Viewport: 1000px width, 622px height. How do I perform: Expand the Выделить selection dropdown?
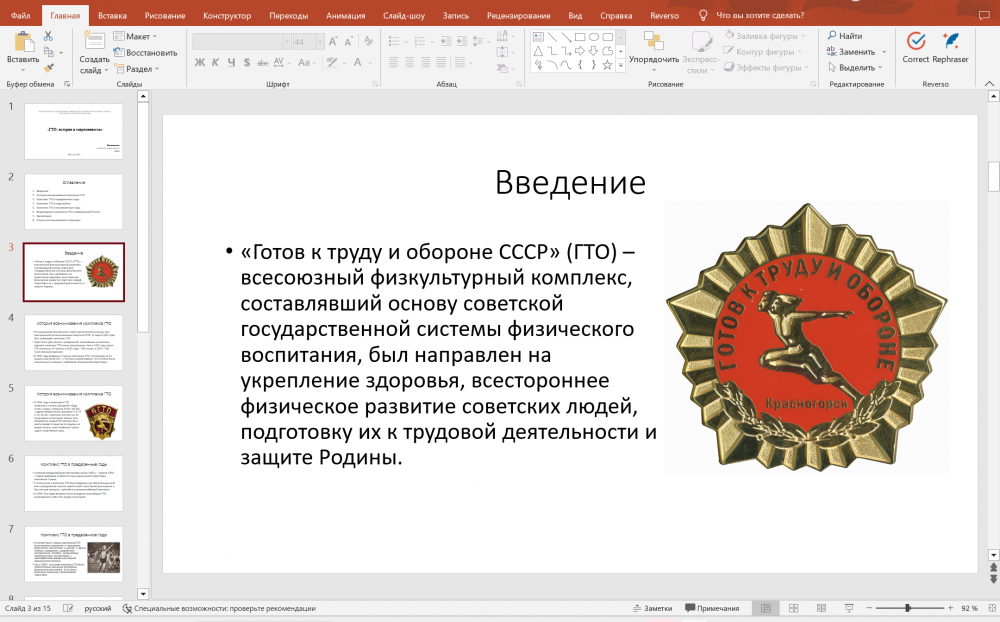859,68
